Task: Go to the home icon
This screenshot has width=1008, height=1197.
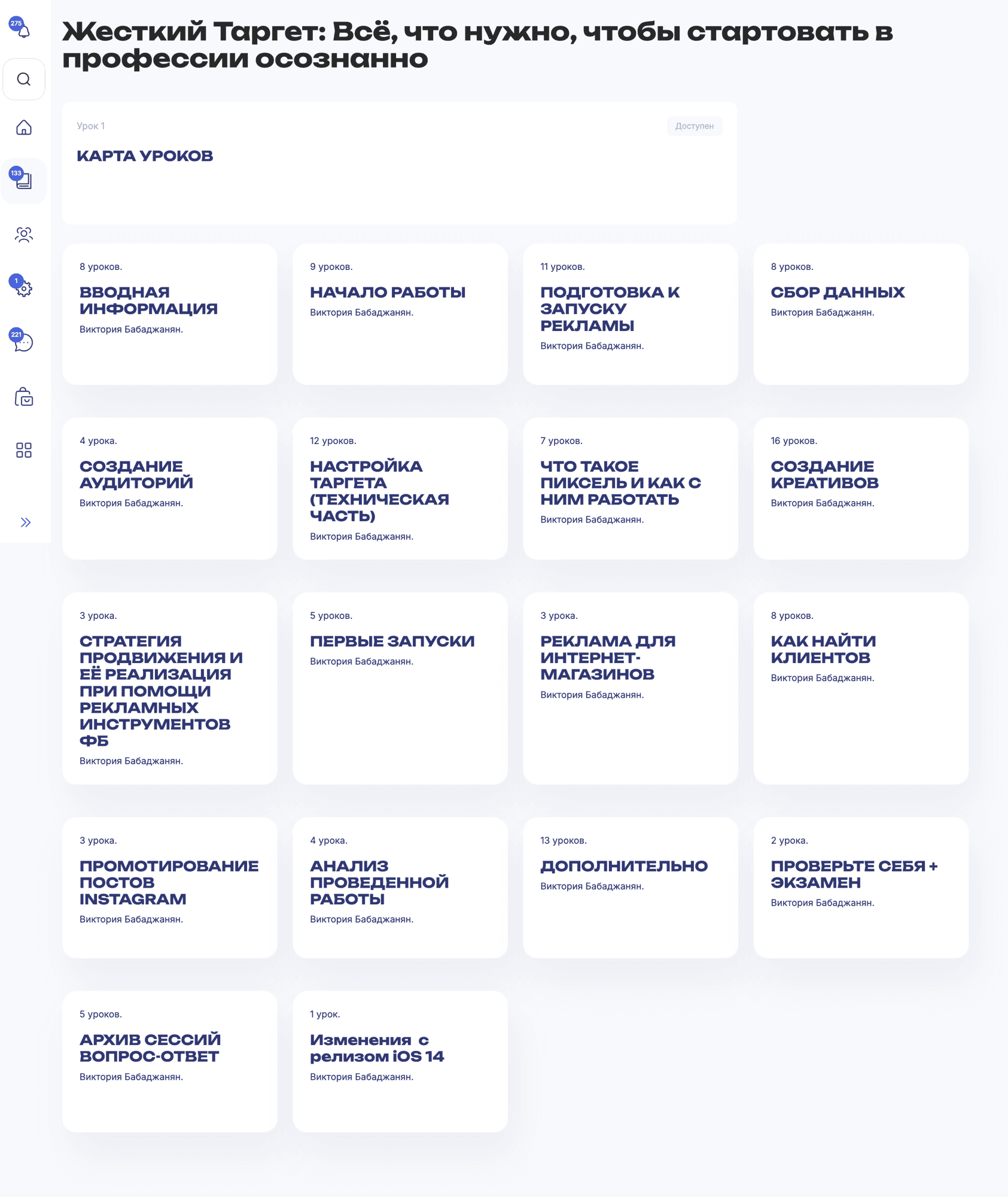Action: (24, 127)
